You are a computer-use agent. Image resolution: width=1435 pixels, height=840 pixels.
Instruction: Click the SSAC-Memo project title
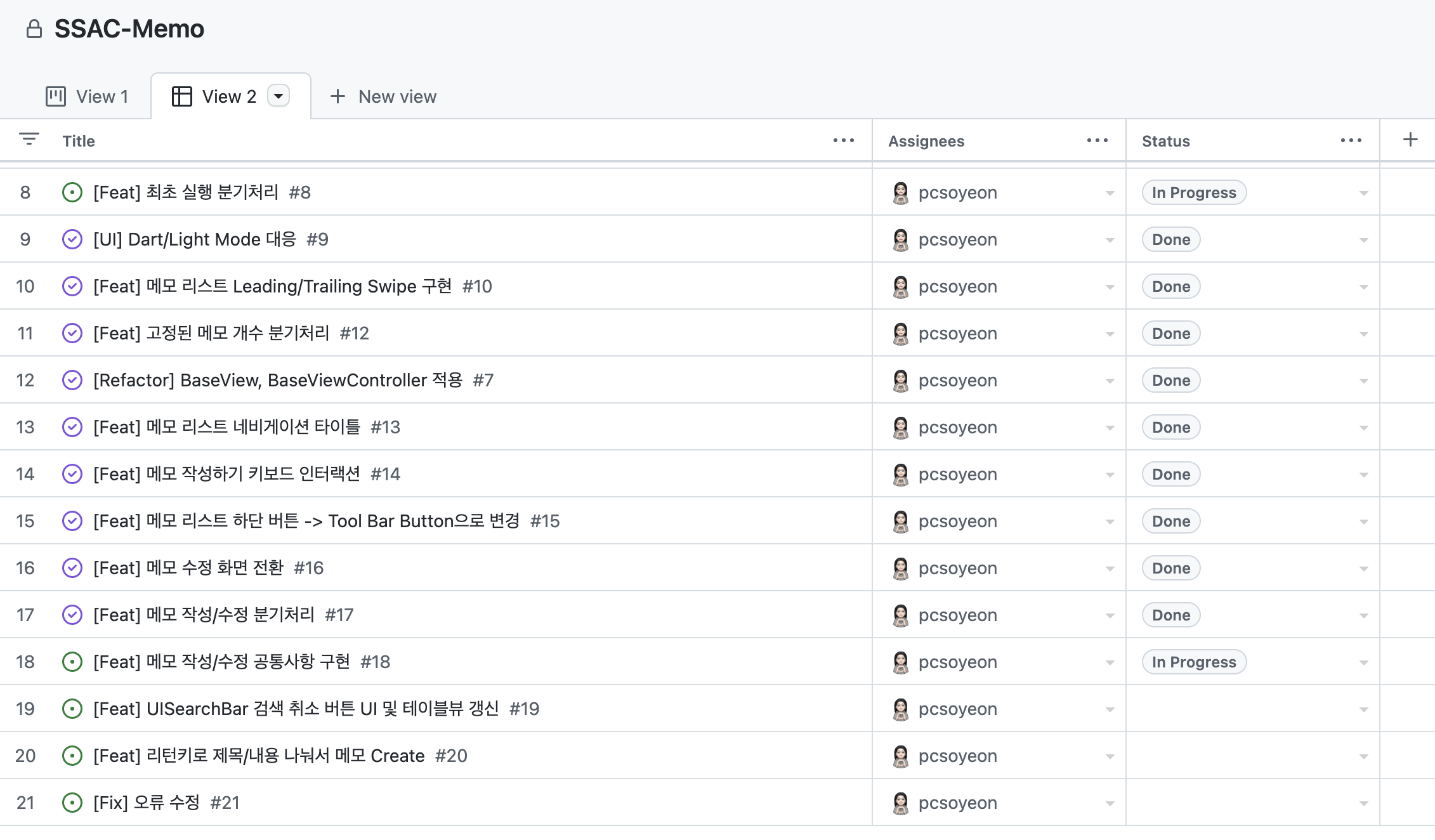tap(129, 29)
